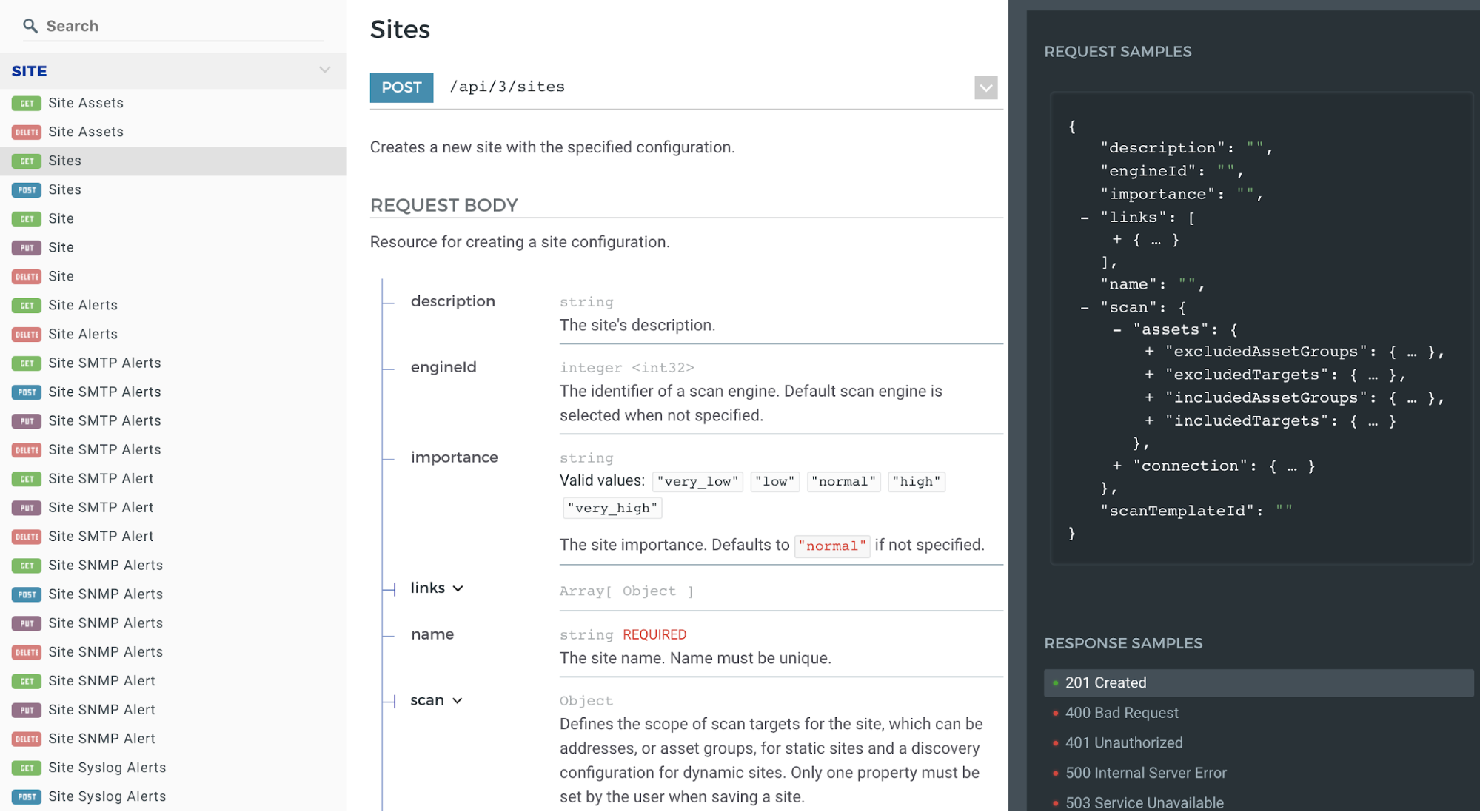Click DELETE badge next to Site Assets
Screen dimensions: 1480x812
(27, 132)
